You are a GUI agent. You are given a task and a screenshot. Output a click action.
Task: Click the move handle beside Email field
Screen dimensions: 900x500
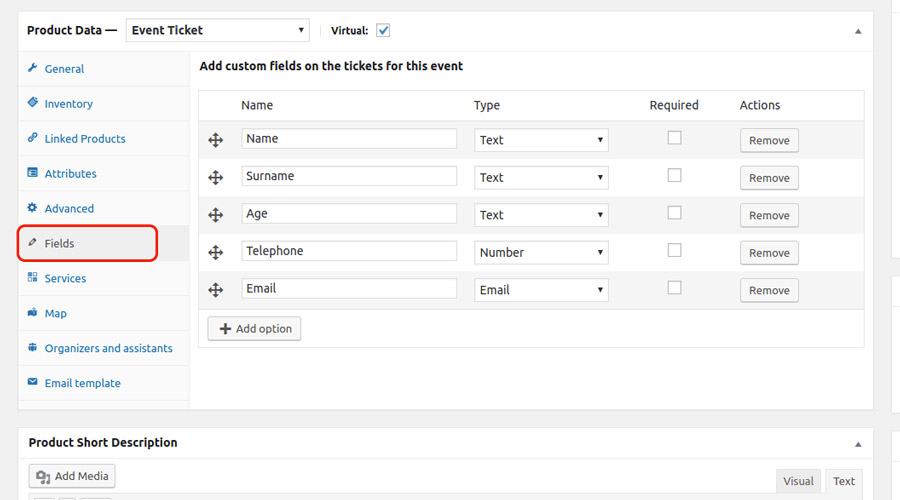(215, 290)
